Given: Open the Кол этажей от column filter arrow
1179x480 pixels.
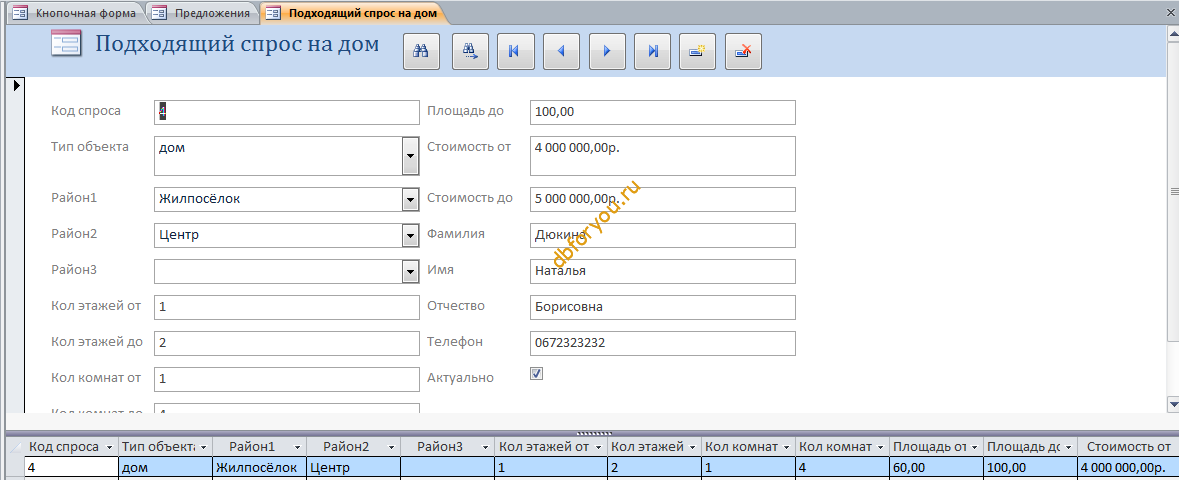Looking at the screenshot, I should click(598, 447).
